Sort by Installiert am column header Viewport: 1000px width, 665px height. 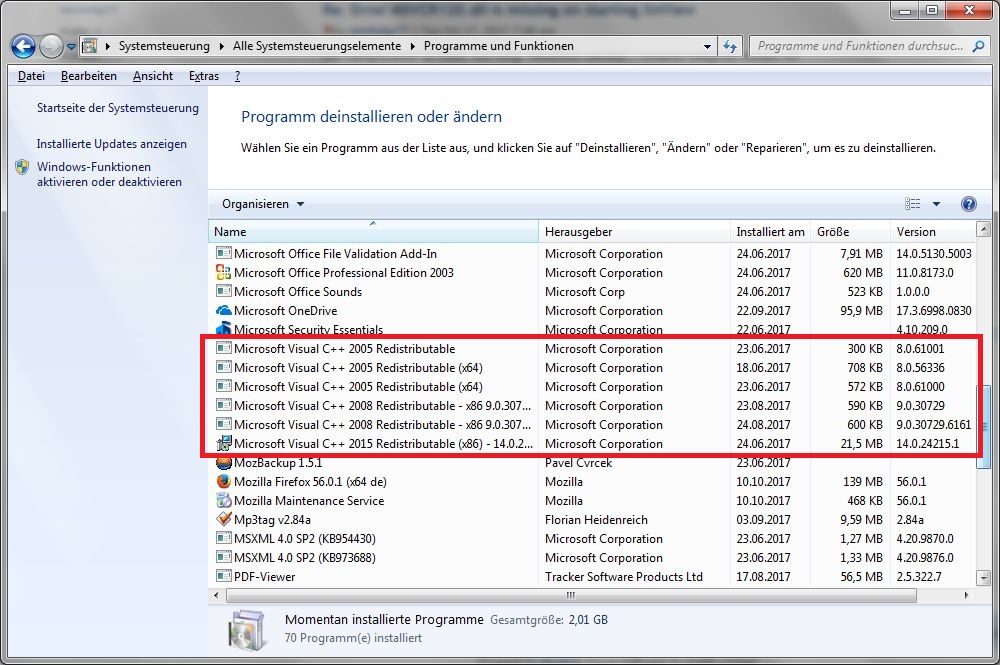coord(770,231)
